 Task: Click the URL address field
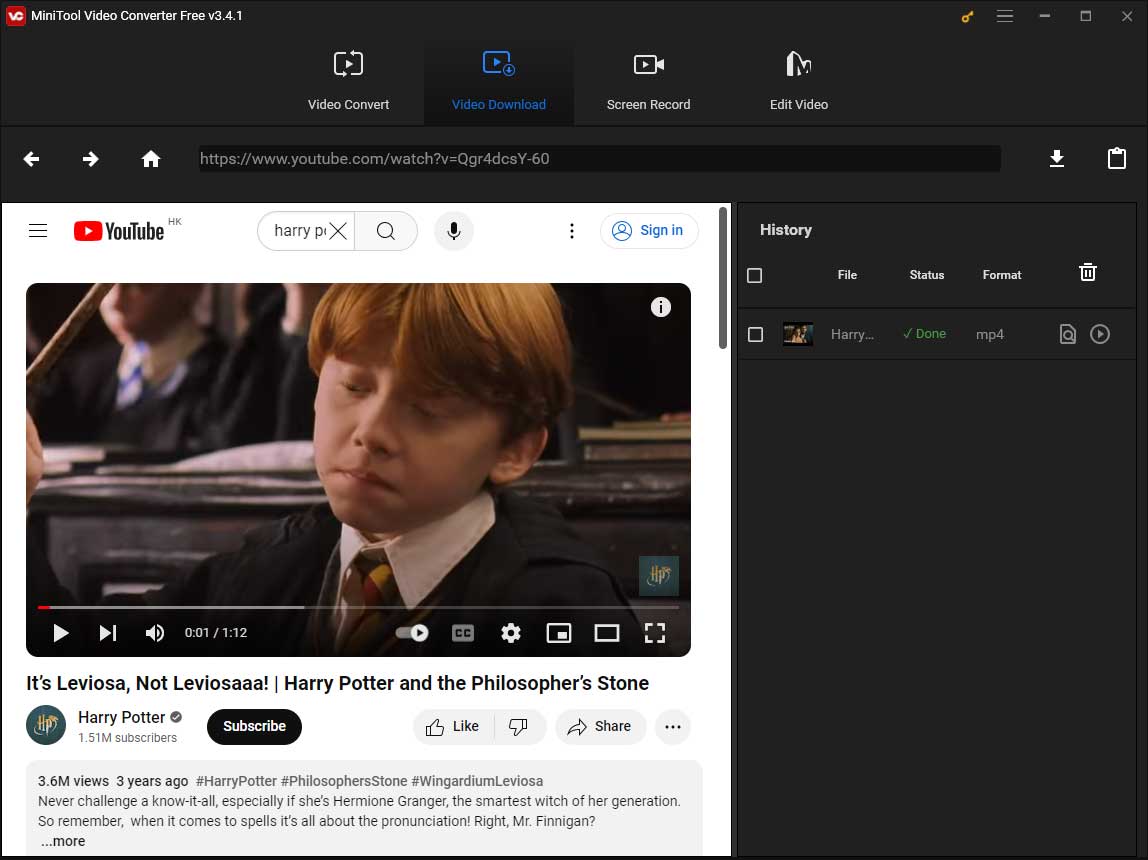click(600, 159)
